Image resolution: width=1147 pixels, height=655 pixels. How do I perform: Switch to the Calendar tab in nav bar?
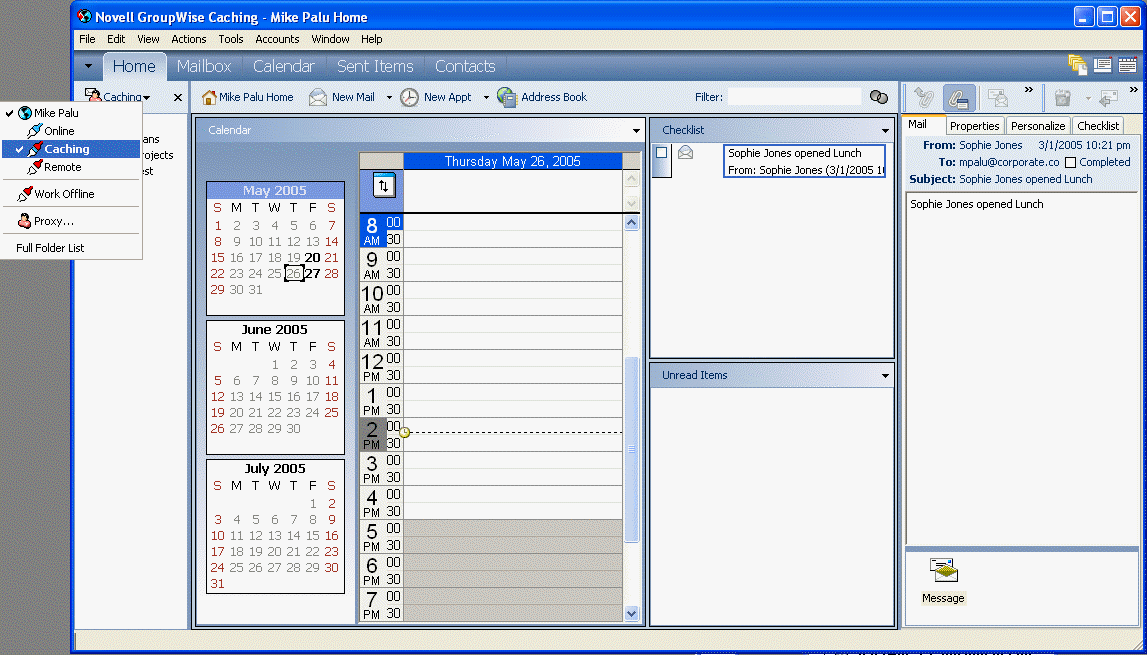284,66
